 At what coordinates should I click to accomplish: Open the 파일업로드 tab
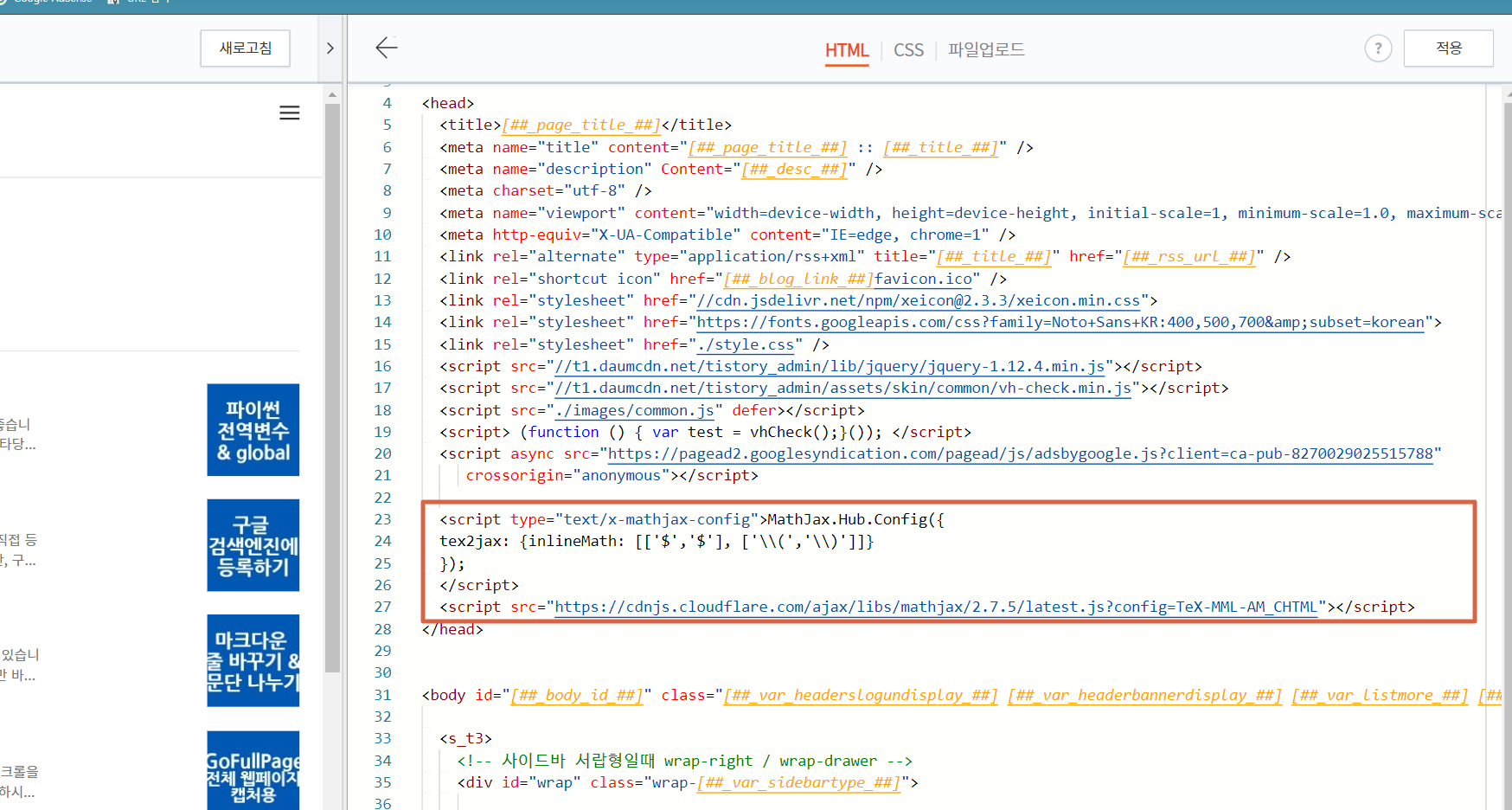pos(986,49)
